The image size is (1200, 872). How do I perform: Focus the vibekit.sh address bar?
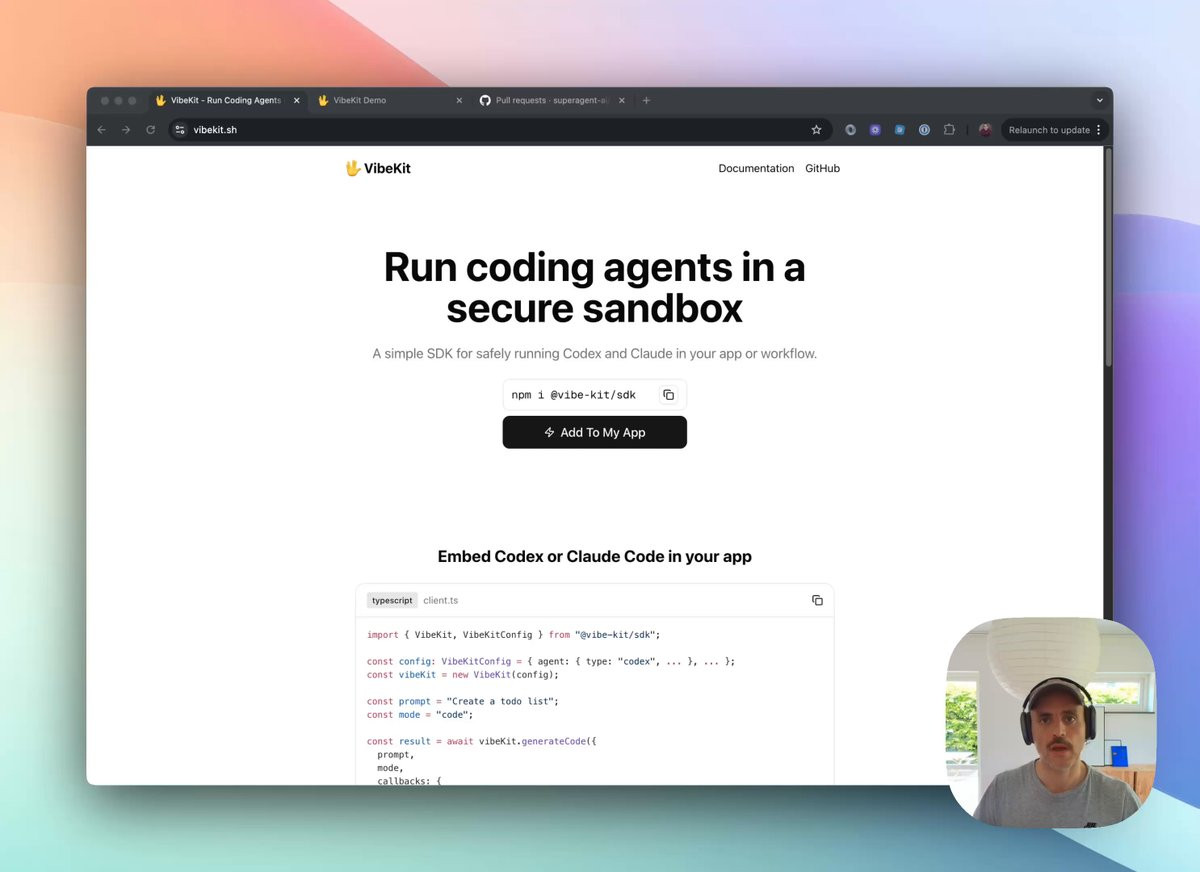(x=500, y=130)
